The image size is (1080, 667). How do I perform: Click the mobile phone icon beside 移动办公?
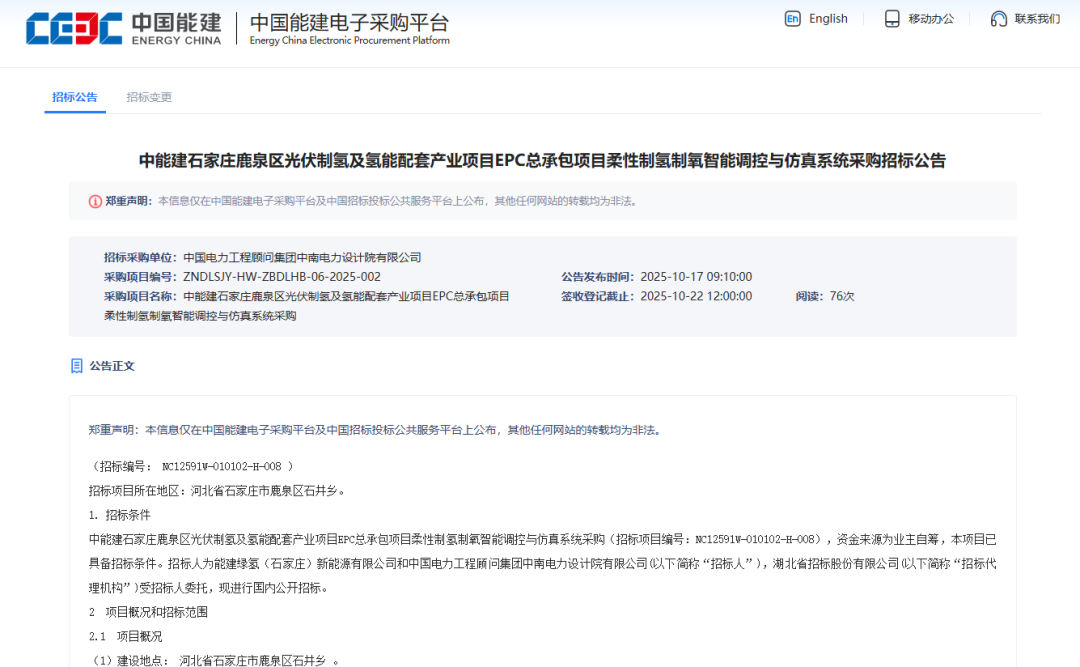891,18
